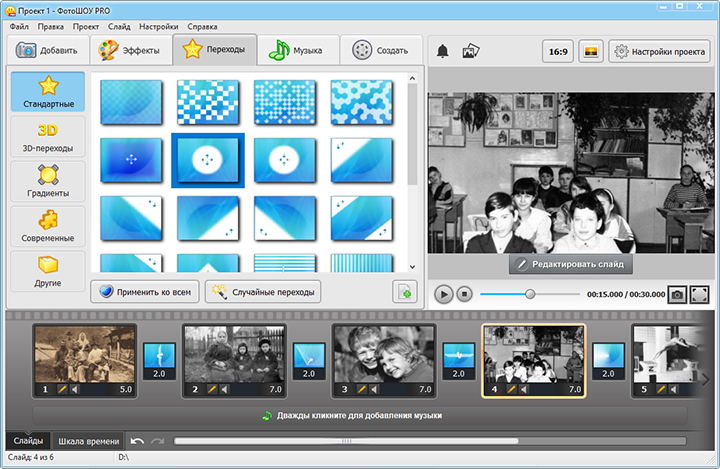Screen dimensions: 720x469
Task: Click the playback position slider handle
Action: pos(530,294)
